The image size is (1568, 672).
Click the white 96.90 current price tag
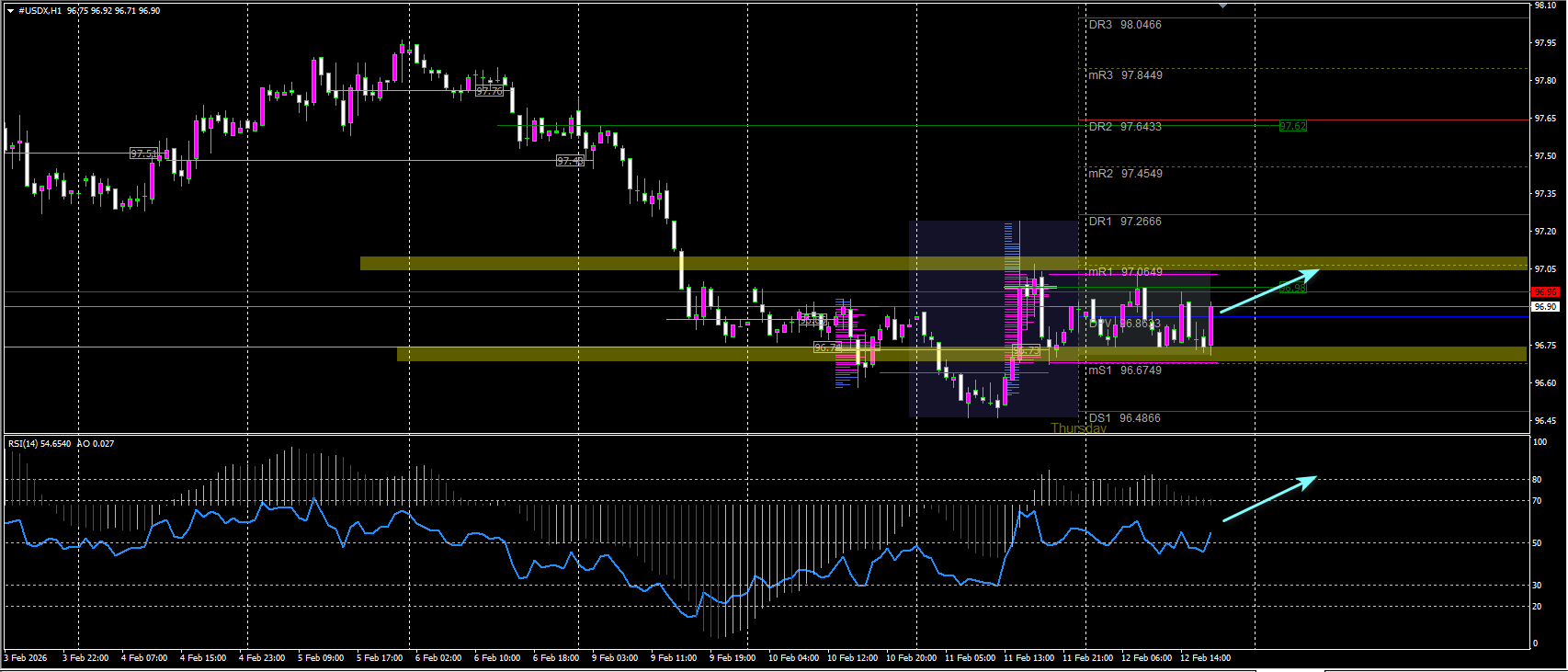[1546, 307]
